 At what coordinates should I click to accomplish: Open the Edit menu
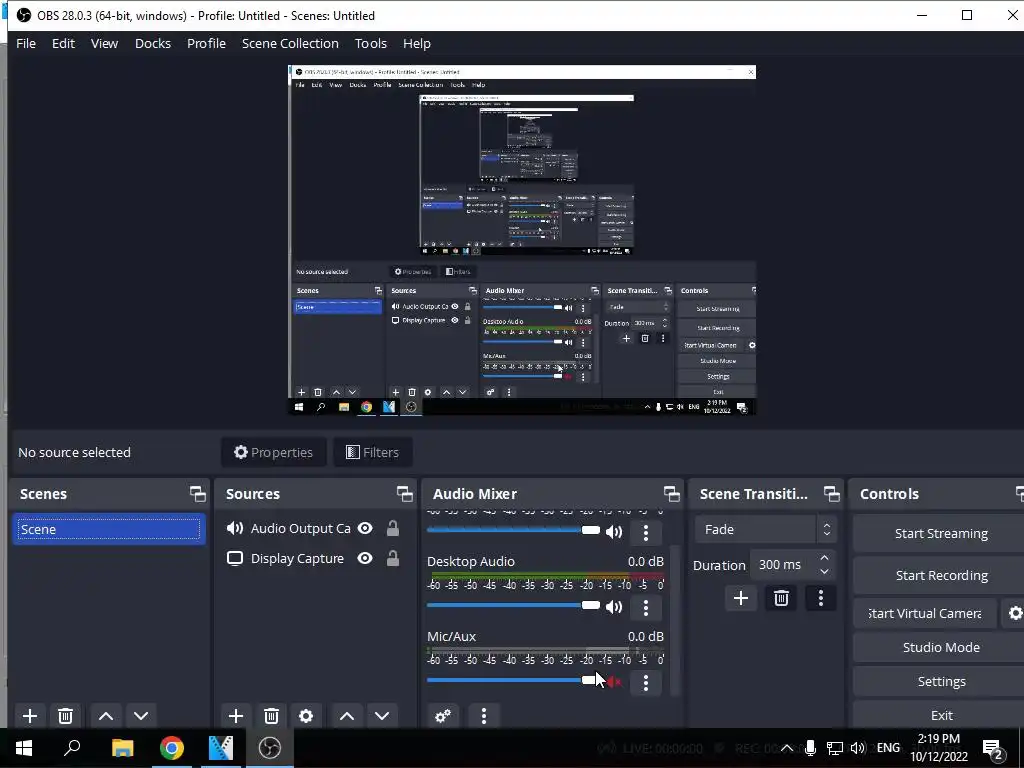[63, 43]
